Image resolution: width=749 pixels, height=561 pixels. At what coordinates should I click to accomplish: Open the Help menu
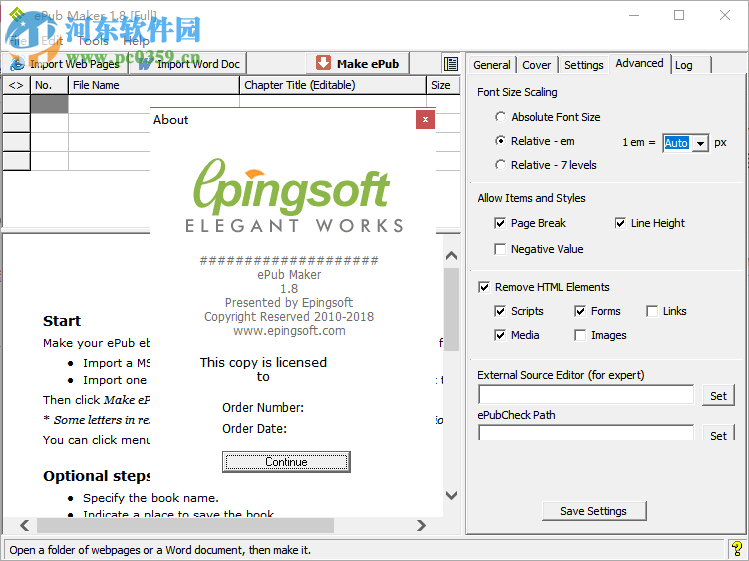click(x=136, y=41)
